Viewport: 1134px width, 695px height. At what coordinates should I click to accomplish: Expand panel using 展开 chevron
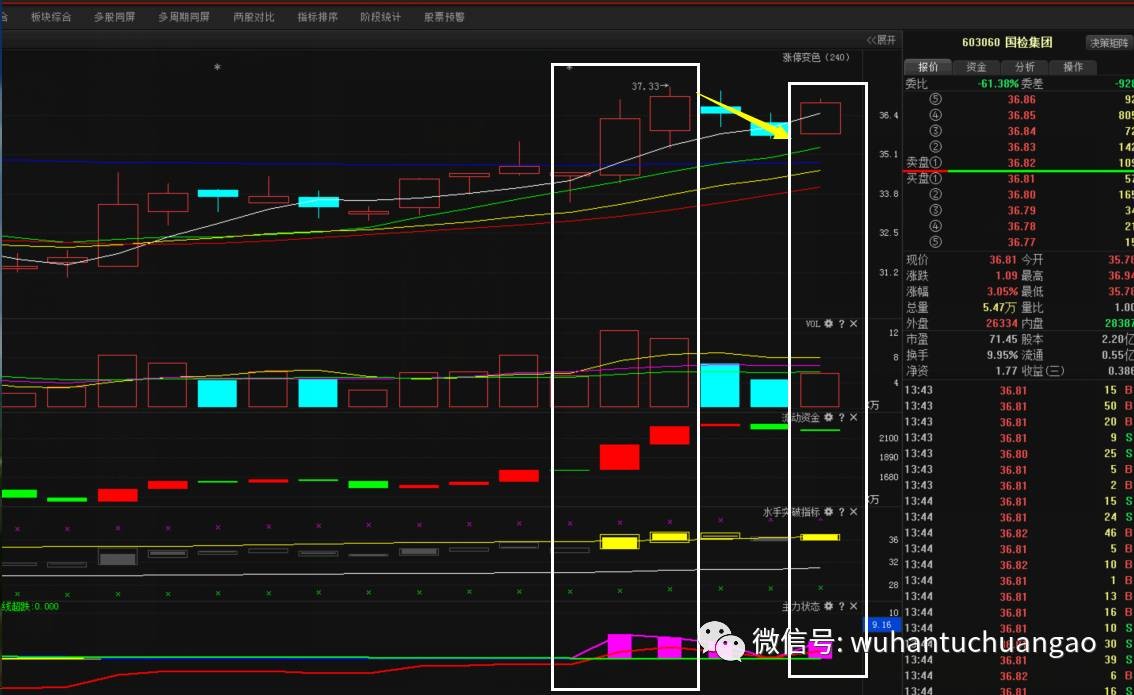click(x=881, y=40)
